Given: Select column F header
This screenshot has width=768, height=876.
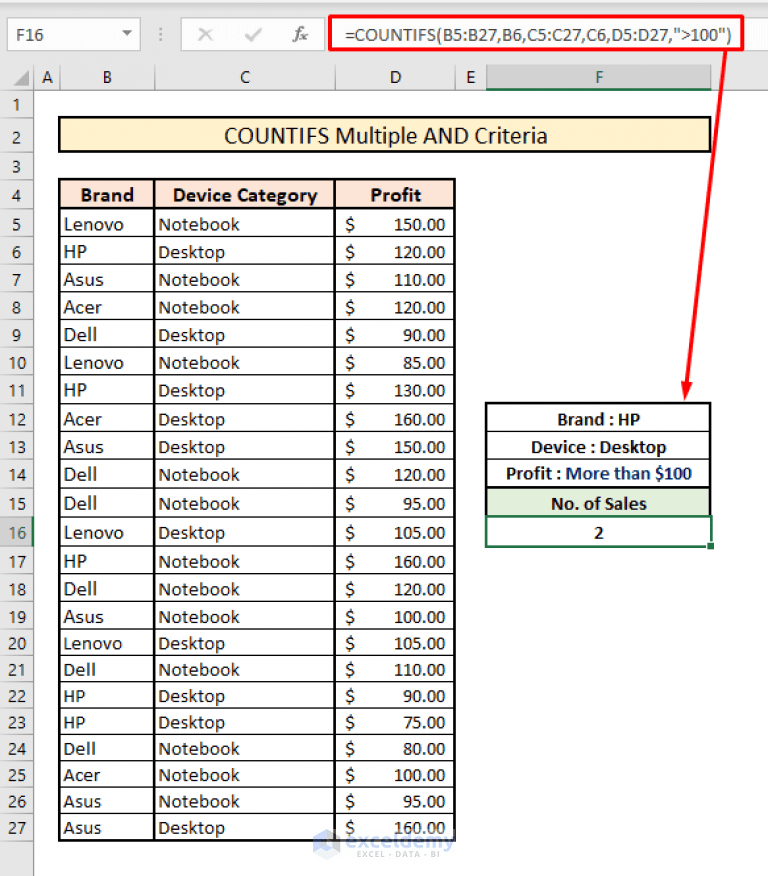Looking at the screenshot, I should coord(599,77).
